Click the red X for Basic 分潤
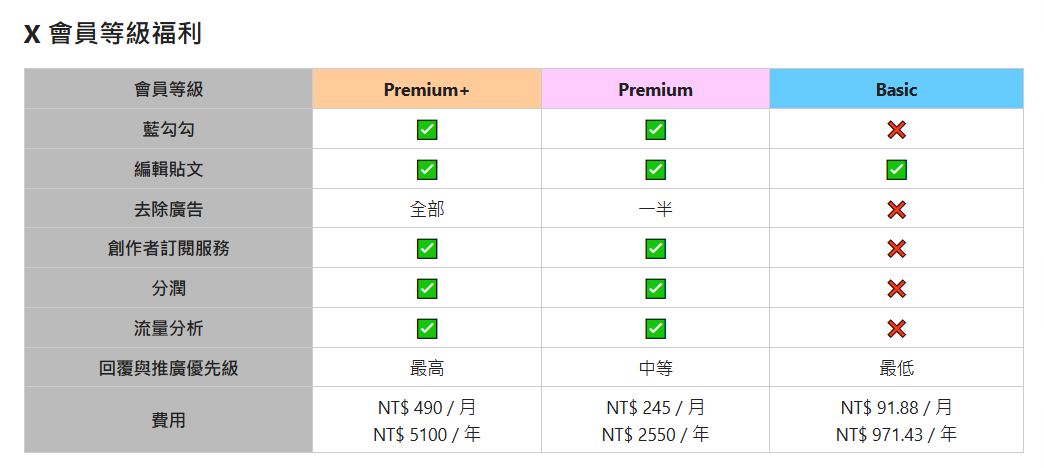This screenshot has height=468, width=1044. (896, 289)
